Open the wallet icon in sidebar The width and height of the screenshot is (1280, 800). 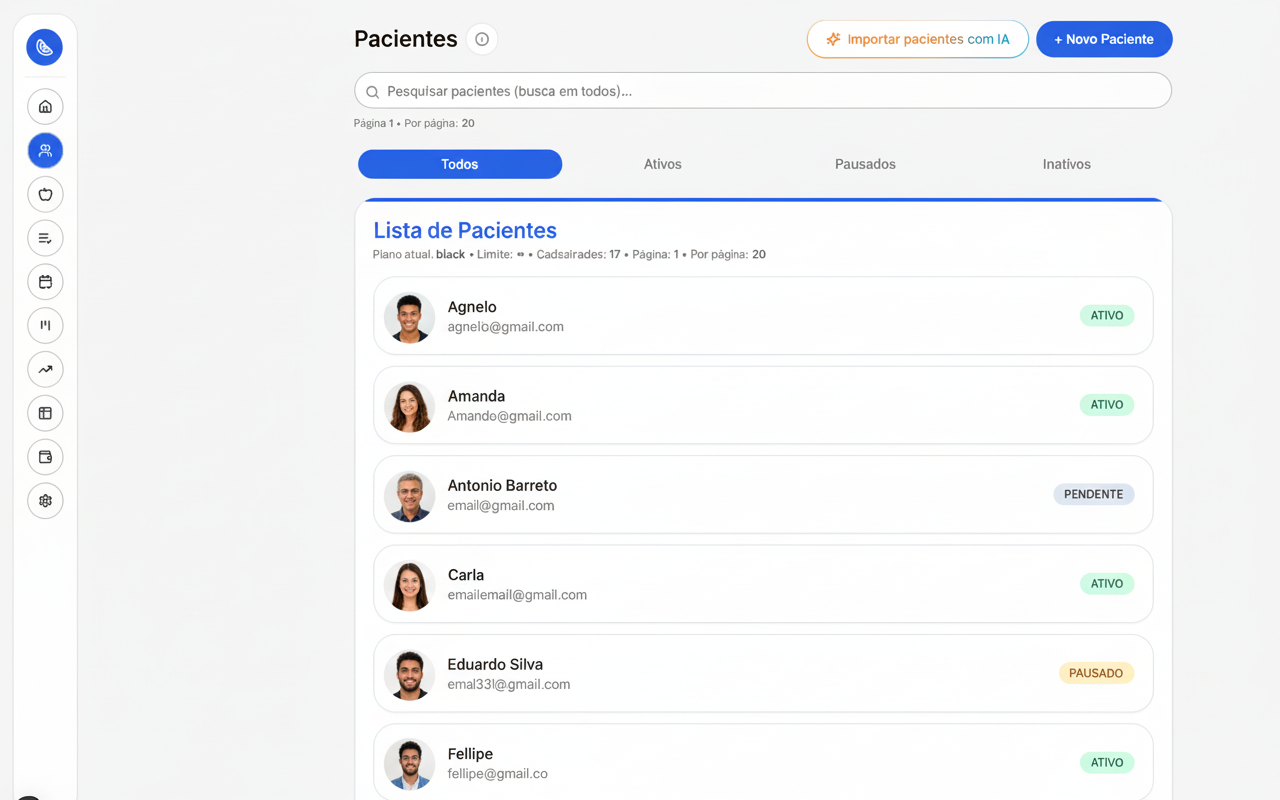[45, 457]
